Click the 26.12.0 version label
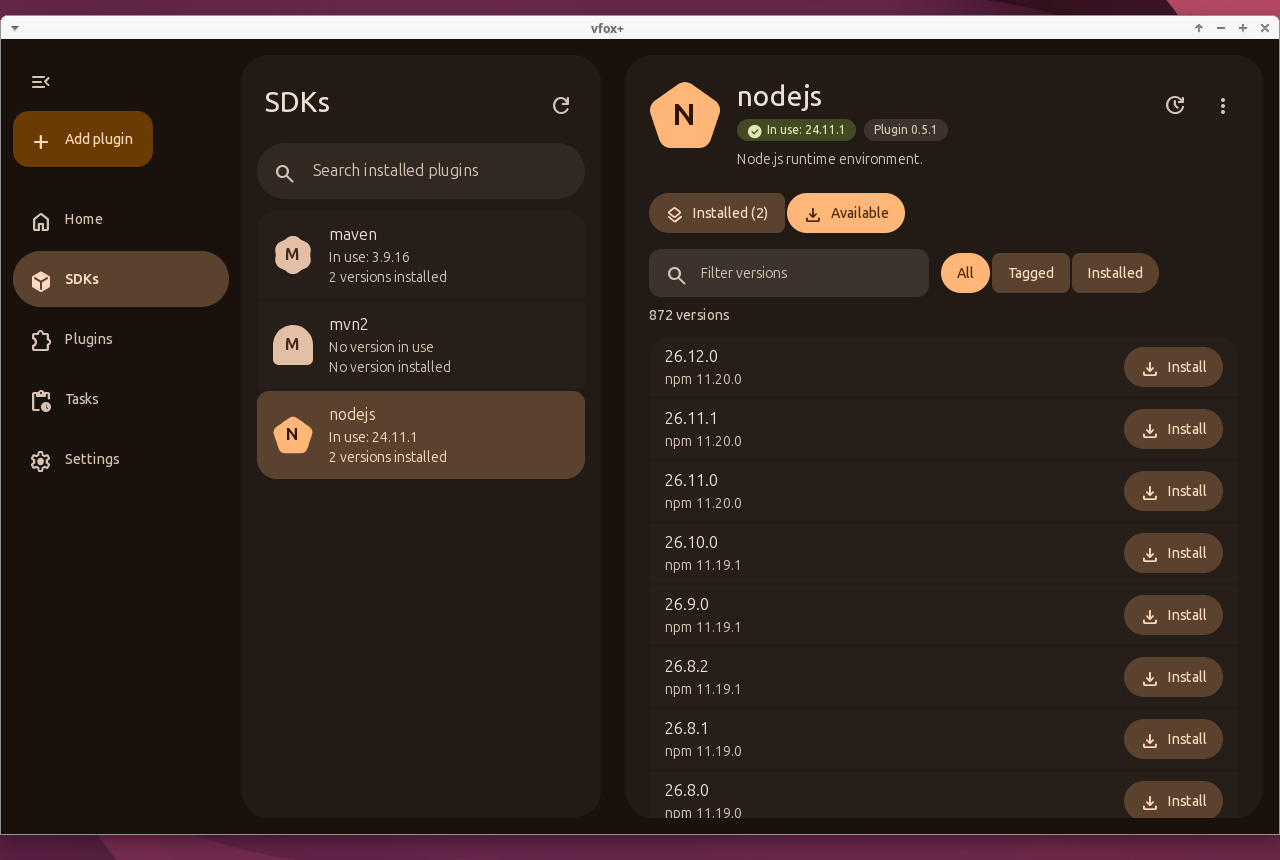Screen dimensions: 1280x860 (x=691, y=357)
